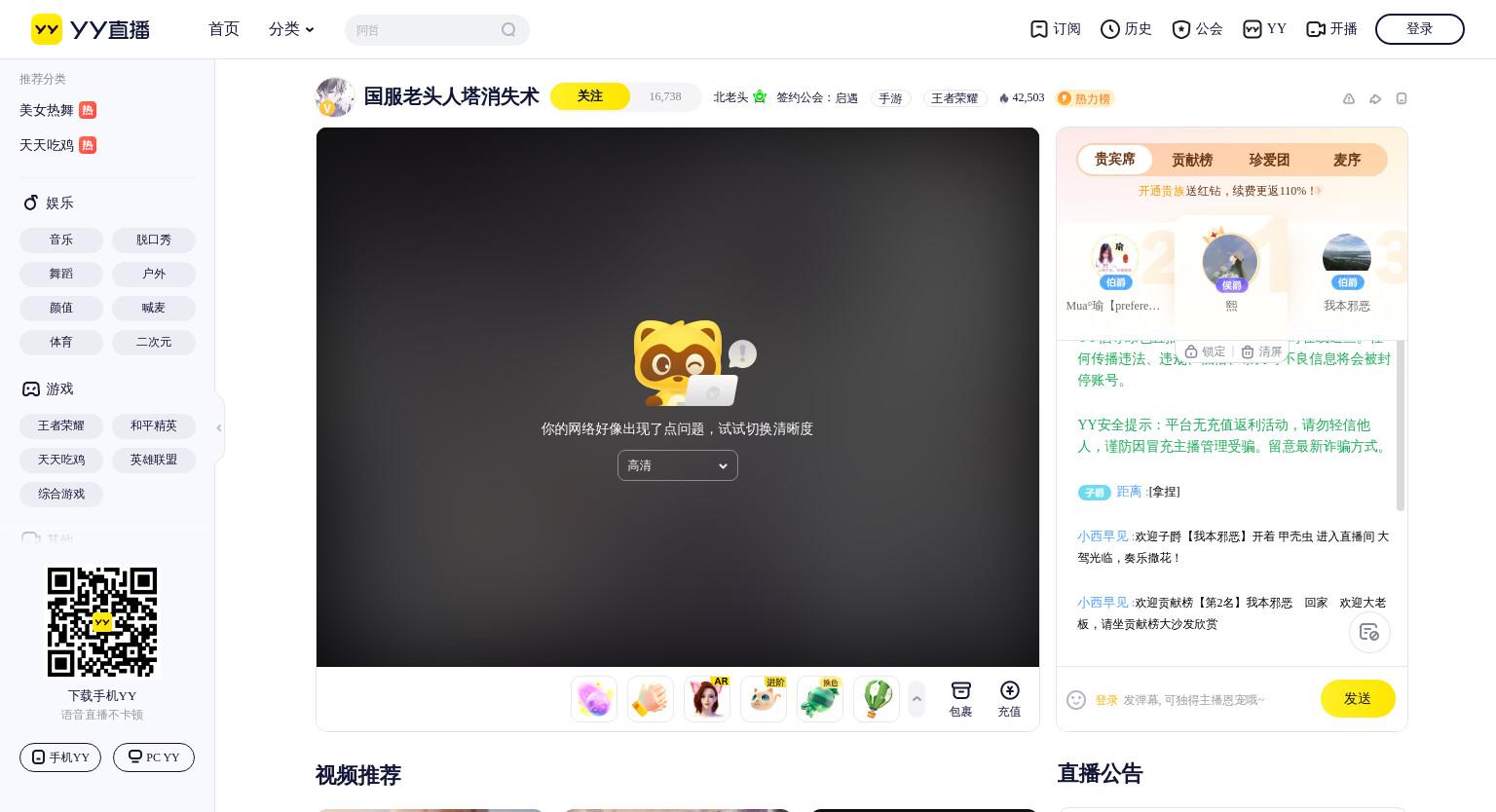Screen dimensions: 1496x812
Task: Click the 发送 send button
Action: tap(1358, 699)
